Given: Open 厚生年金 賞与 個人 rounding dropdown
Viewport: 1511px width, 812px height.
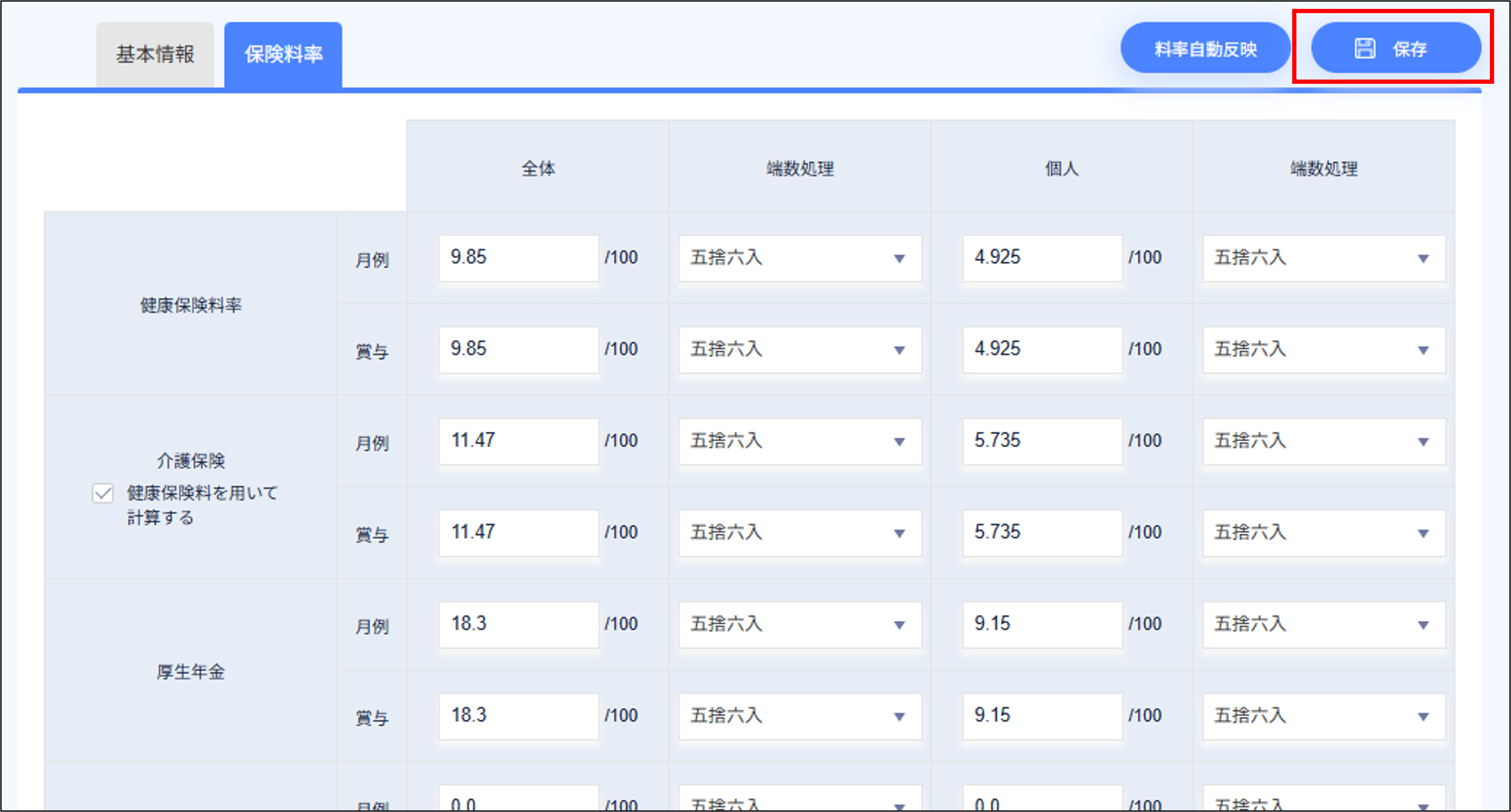Looking at the screenshot, I should pyautogui.click(x=1324, y=716).
